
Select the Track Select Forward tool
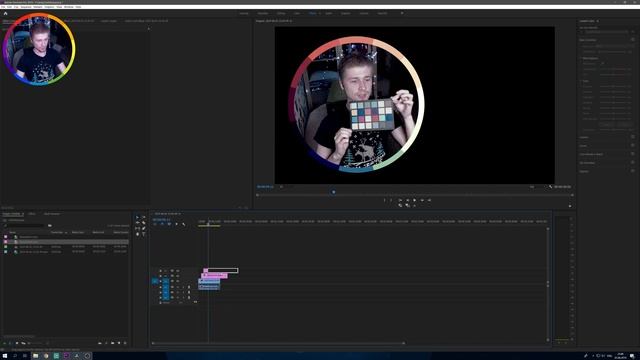point(144,218)
